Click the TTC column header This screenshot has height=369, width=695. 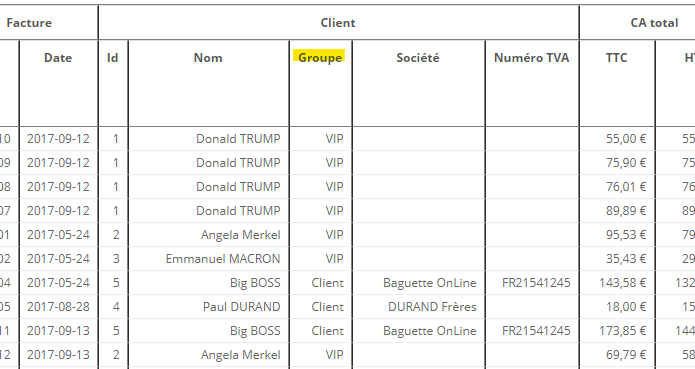617,58
